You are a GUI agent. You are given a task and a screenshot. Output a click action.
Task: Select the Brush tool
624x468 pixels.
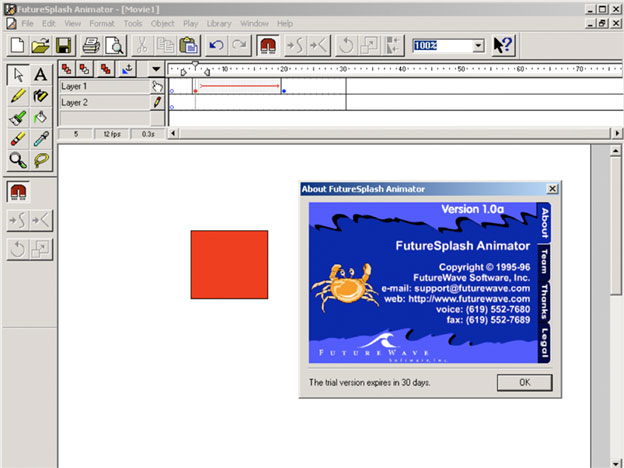point(18,117)
